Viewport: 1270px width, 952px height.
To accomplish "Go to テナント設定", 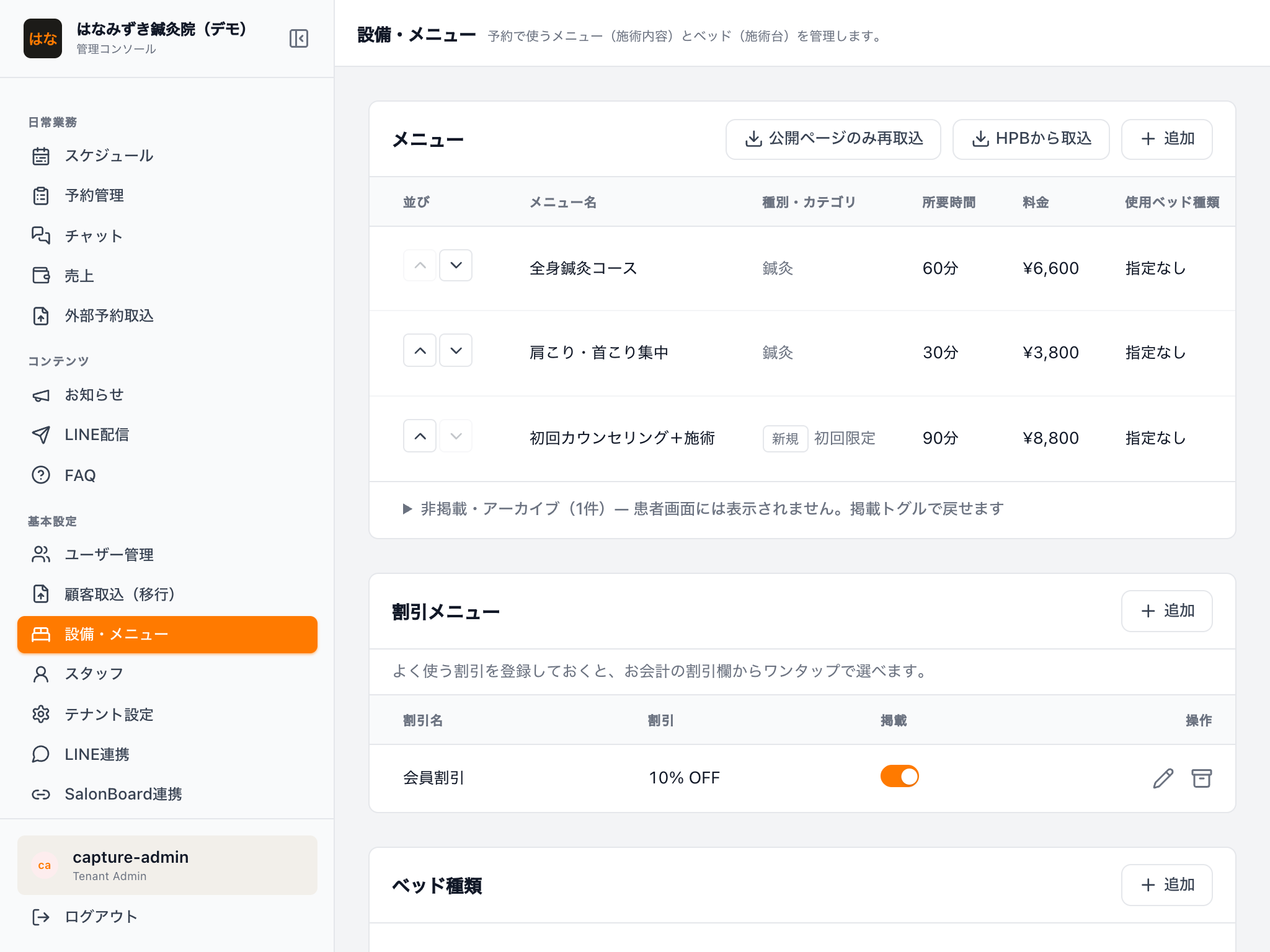I will coord(167,714).
